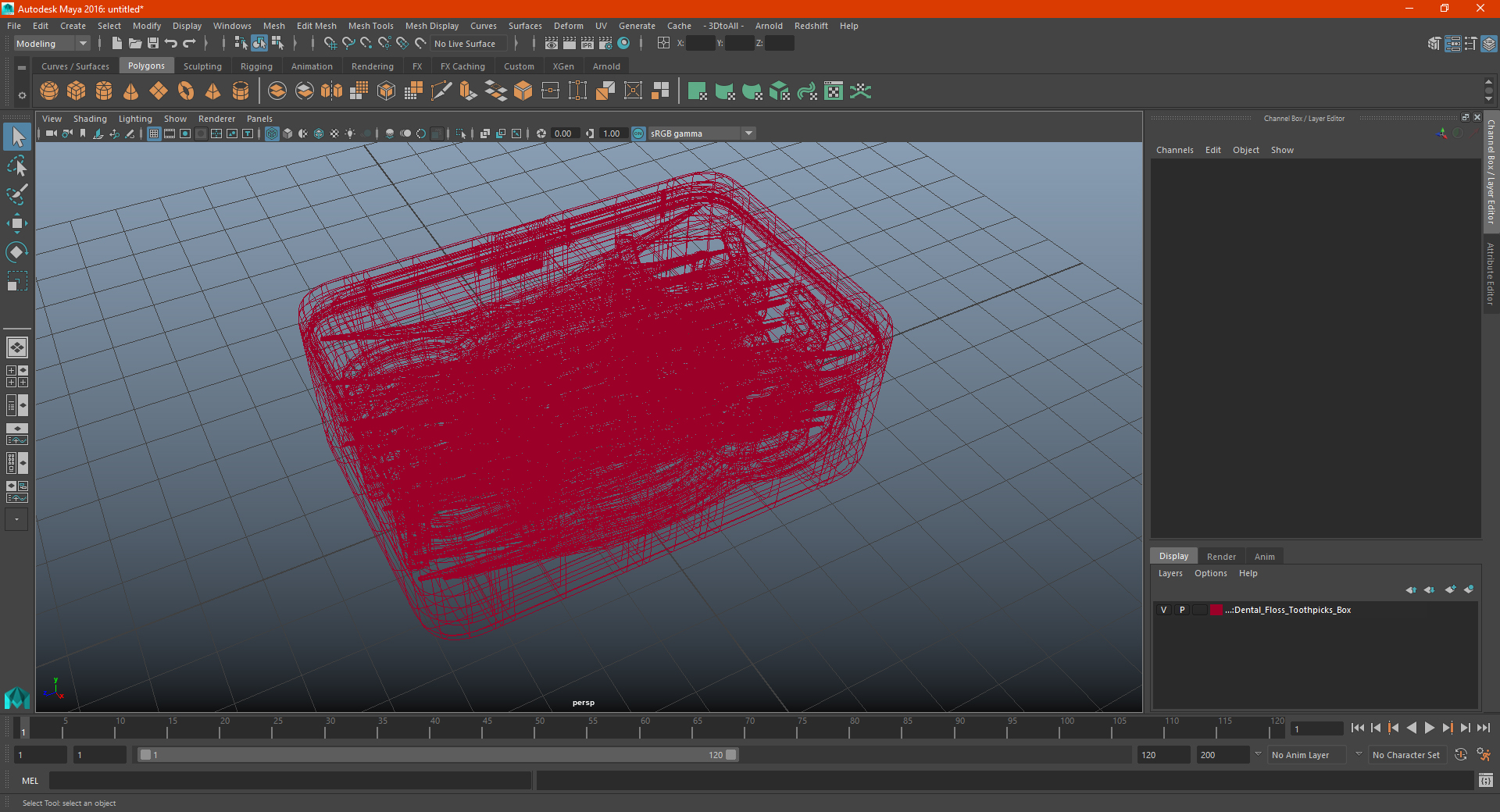This screenshot has height=812, width=1500.
Task: Create a polygon cube from the shelf
Action: (x=77, y=91)
